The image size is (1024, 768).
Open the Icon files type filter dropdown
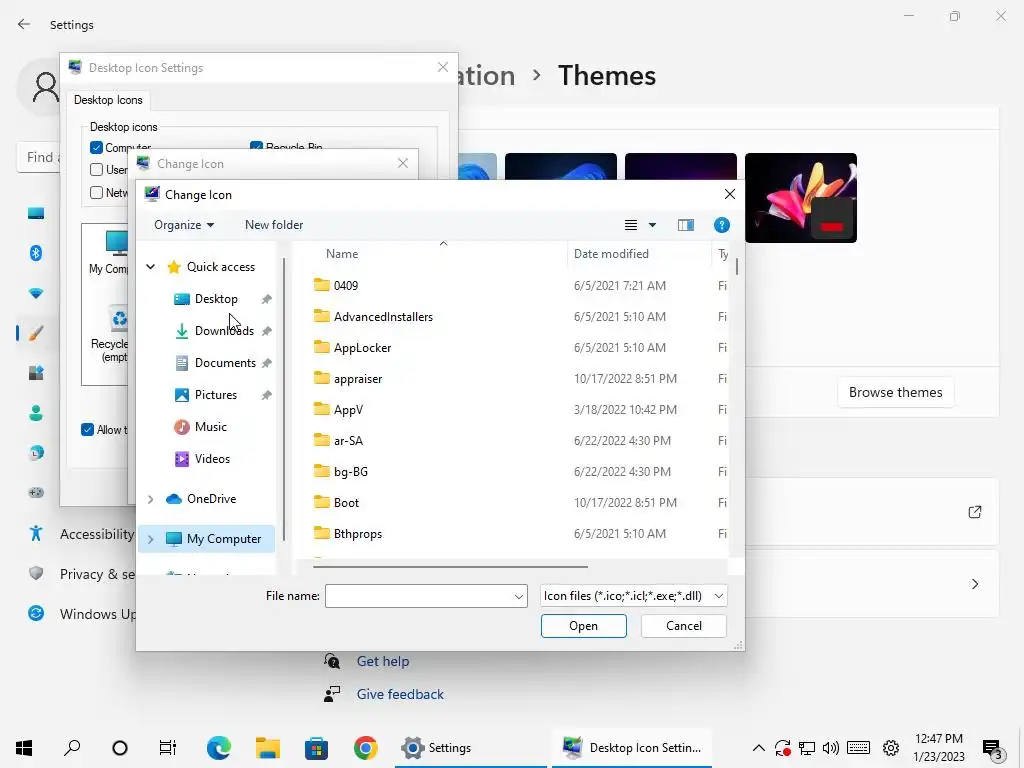pos(633,596)
